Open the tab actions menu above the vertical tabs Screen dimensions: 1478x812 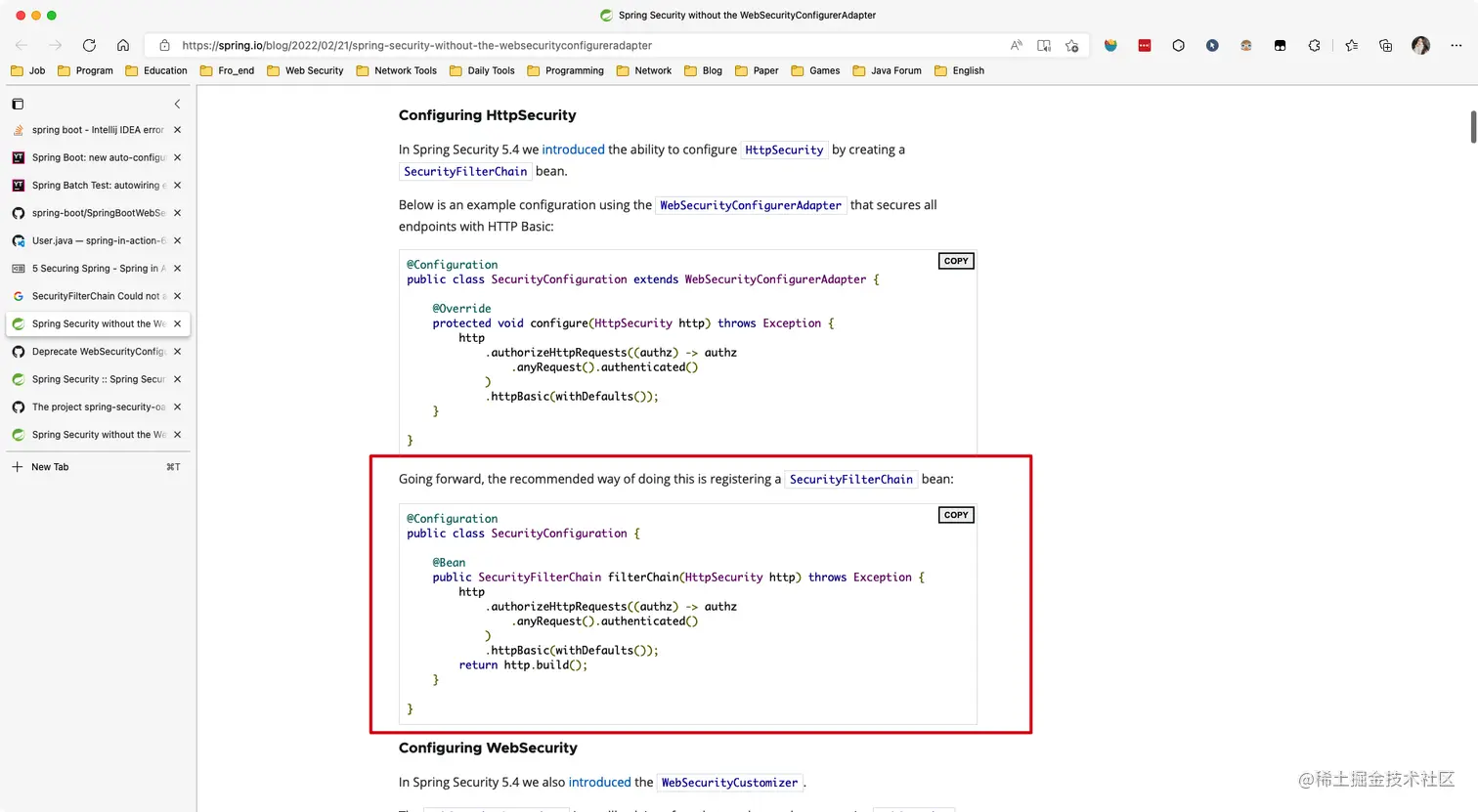tap(18, 104)
